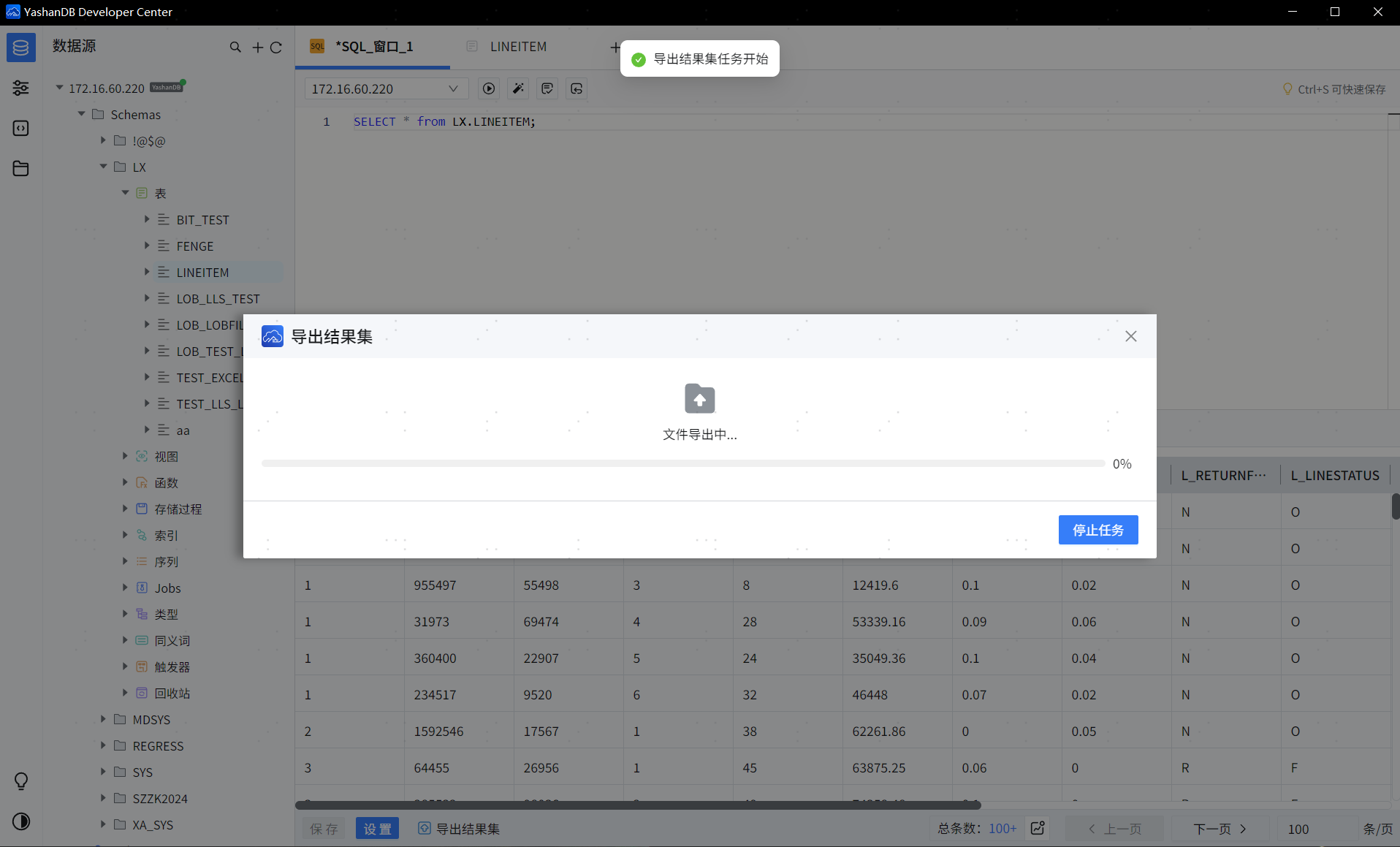1400x847 pixels.
Task: Select the FENGE table
Action: 195,246
